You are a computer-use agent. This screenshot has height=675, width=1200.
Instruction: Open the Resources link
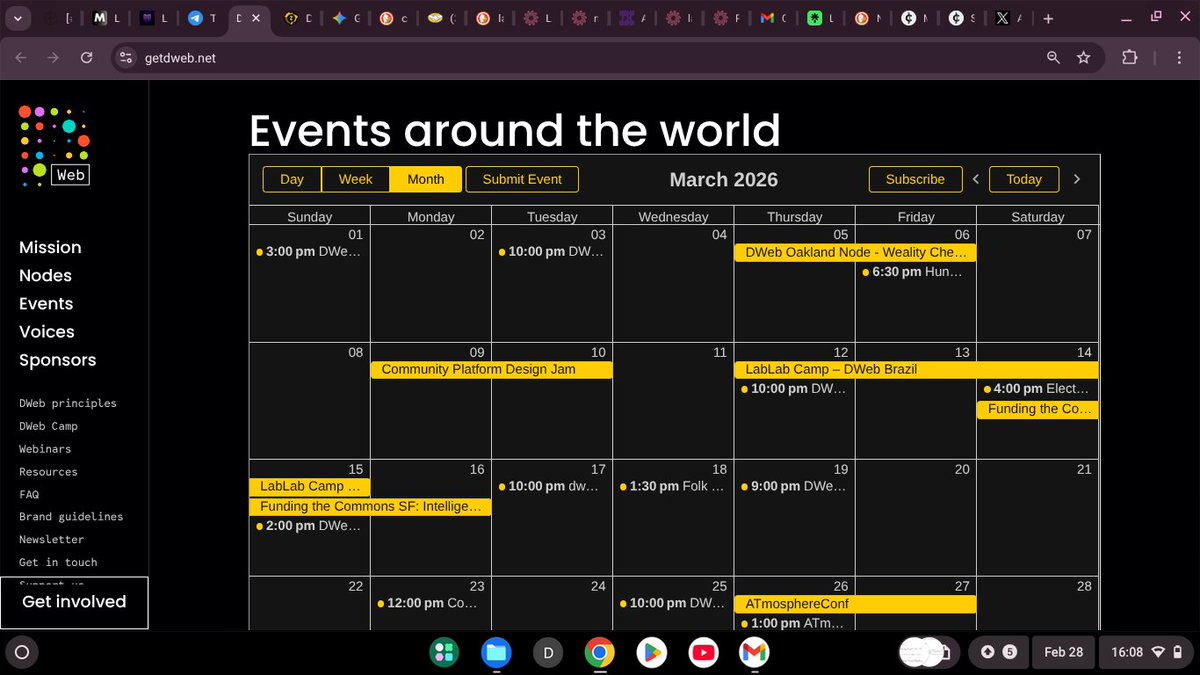[48, 471]
